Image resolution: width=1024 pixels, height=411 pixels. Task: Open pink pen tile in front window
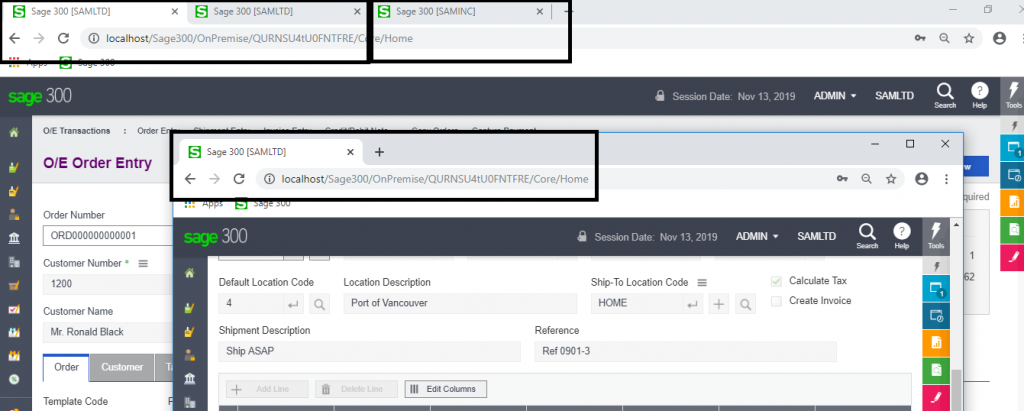(936, 397)
